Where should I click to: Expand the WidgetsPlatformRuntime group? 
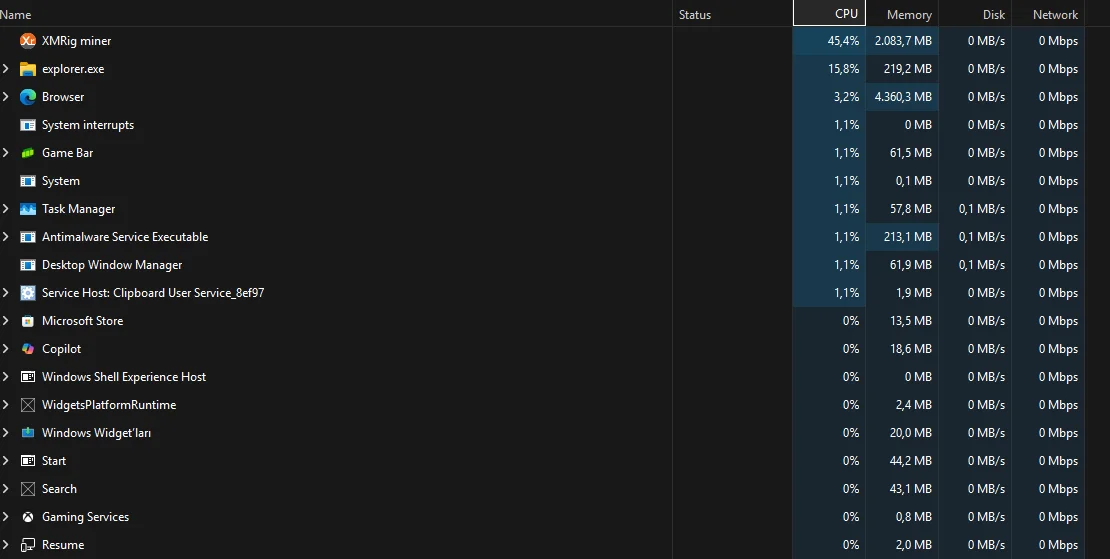pyautogui.click(x=6, y=405)
